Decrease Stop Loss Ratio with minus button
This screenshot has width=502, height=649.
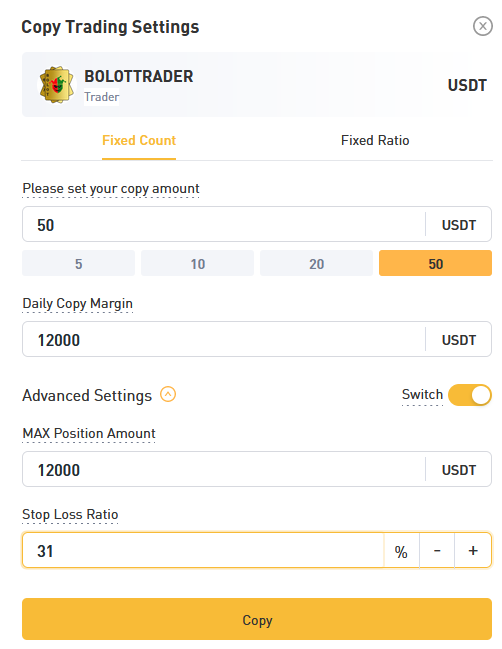point(437,550)
